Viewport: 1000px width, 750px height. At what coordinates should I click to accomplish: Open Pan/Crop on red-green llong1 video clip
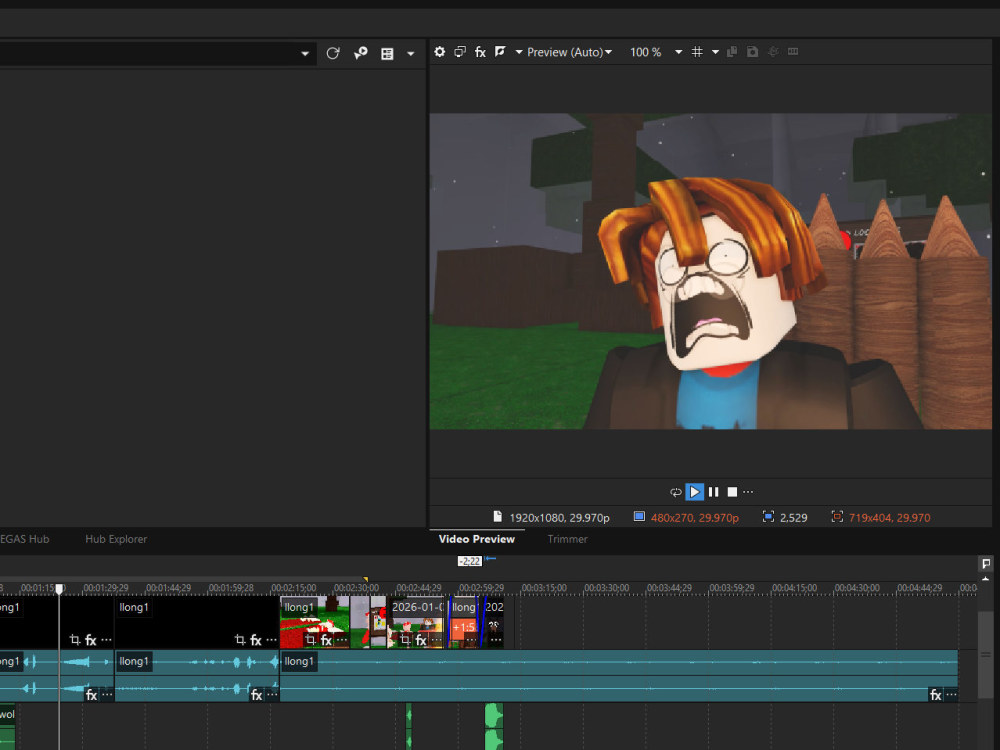[x=310, y=640]
